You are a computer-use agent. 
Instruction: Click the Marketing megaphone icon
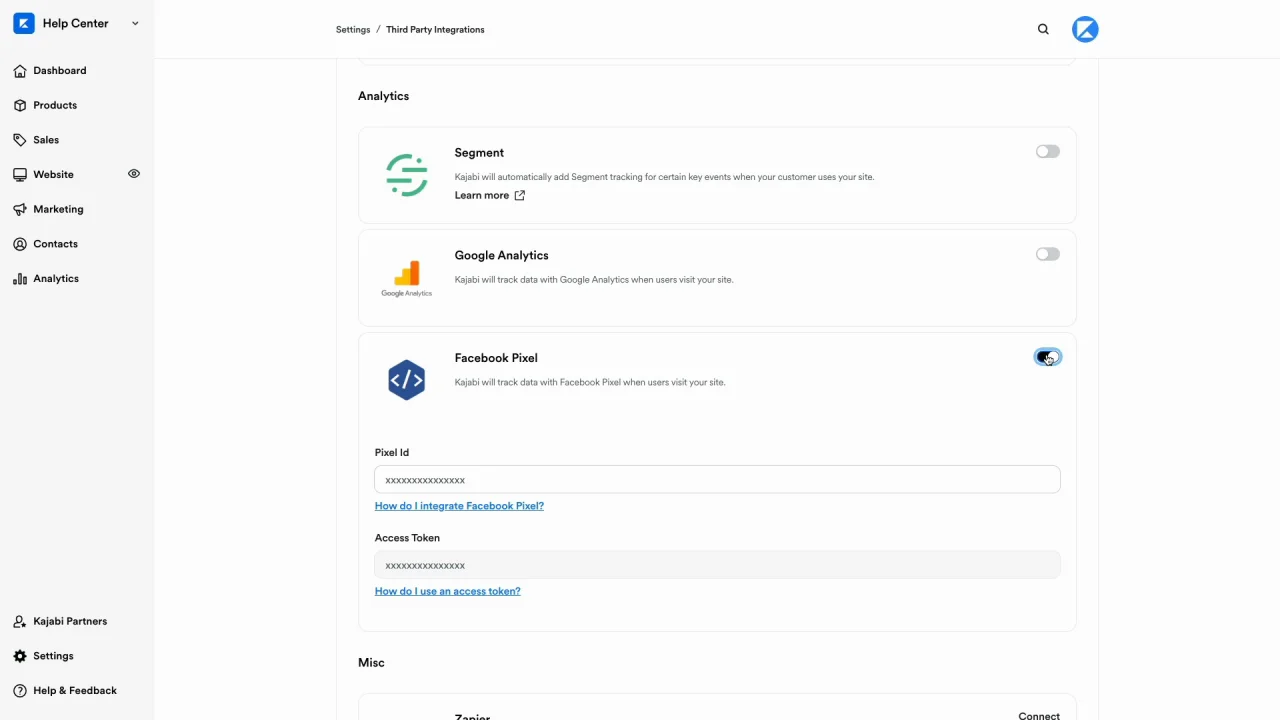pos(20,209)
